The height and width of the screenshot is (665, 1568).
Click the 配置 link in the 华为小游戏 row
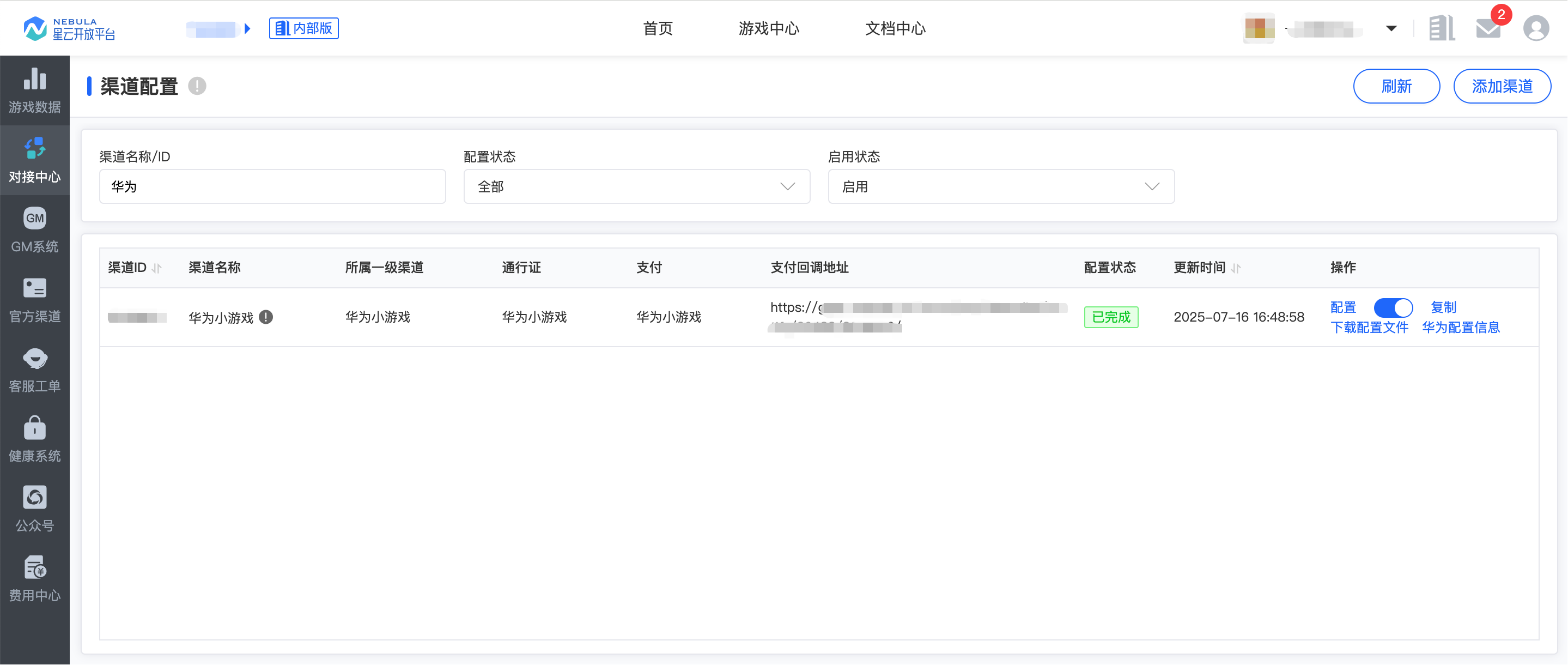point(1344,307)
